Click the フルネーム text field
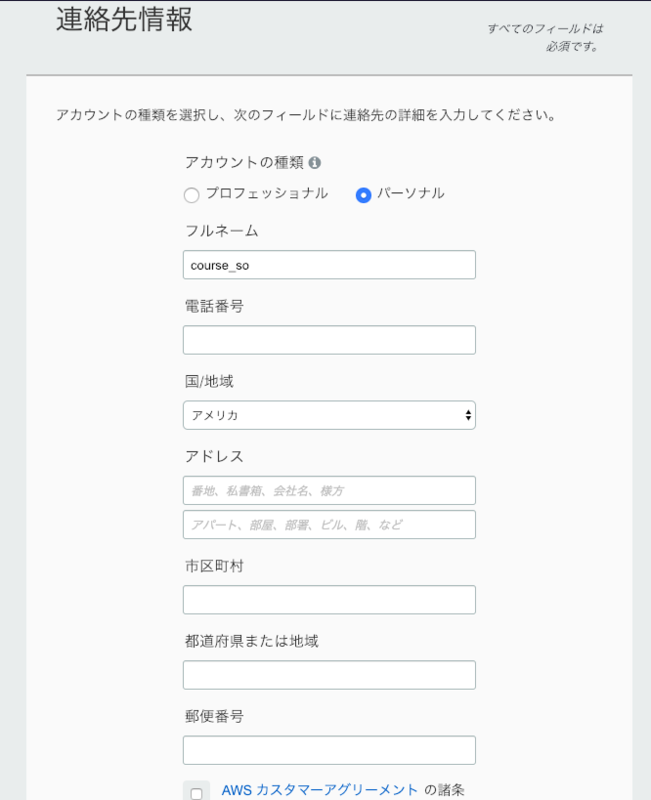651x800 pixels. (x=328, y=264)
